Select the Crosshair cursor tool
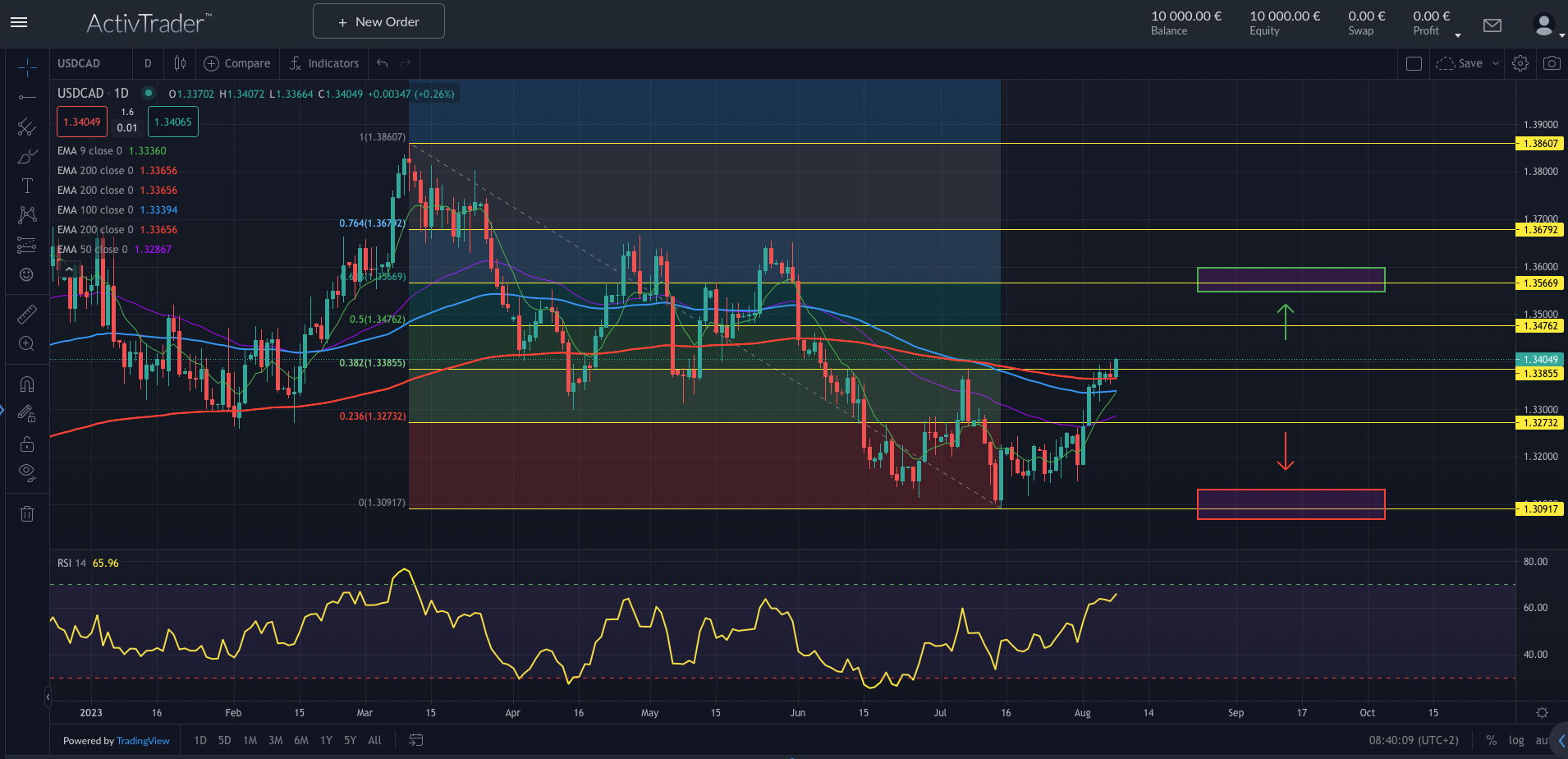Image resolution: width=1568 pixels, height=759 pixels. coord(27,67)
